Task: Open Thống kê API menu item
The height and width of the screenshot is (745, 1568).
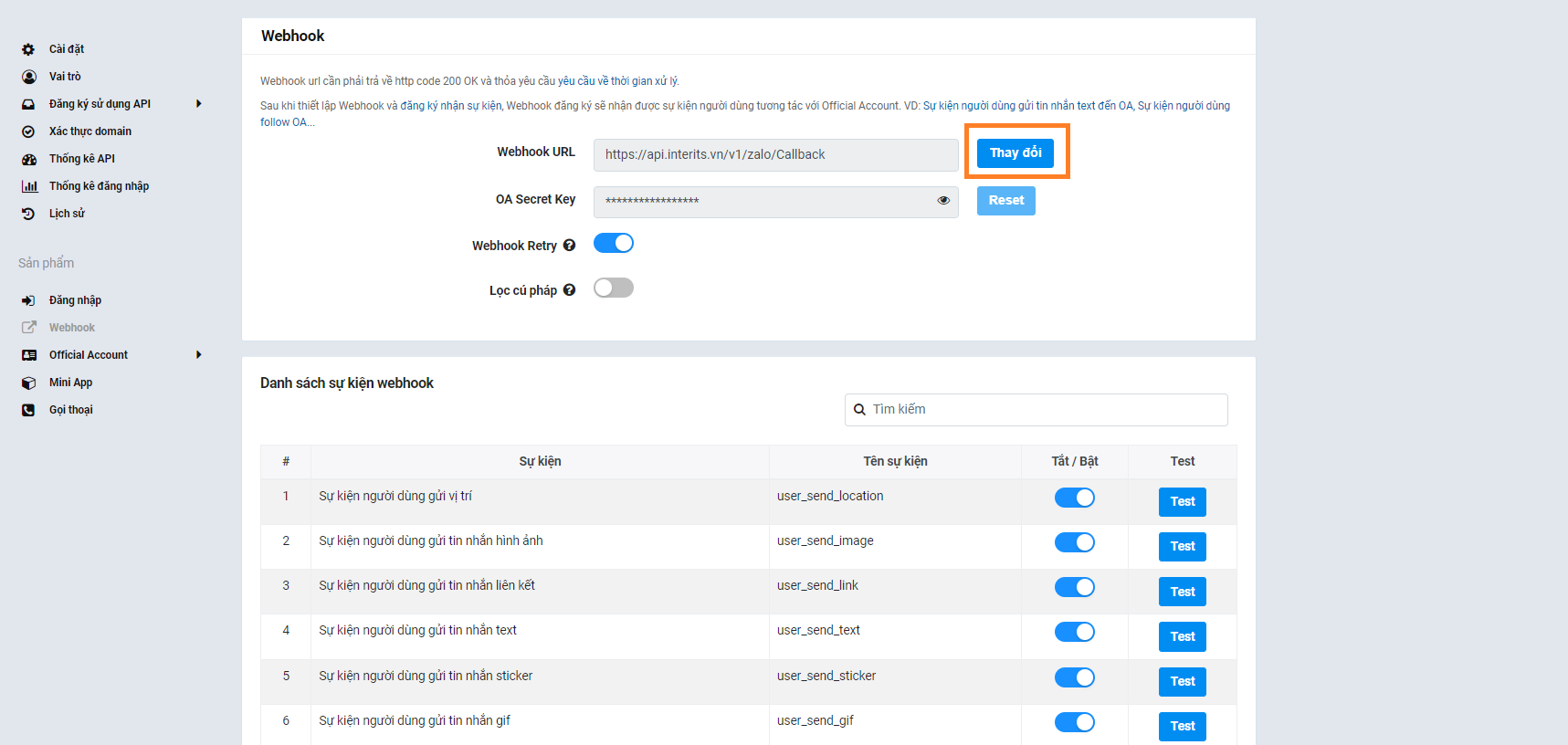Action: coord(82,159)
